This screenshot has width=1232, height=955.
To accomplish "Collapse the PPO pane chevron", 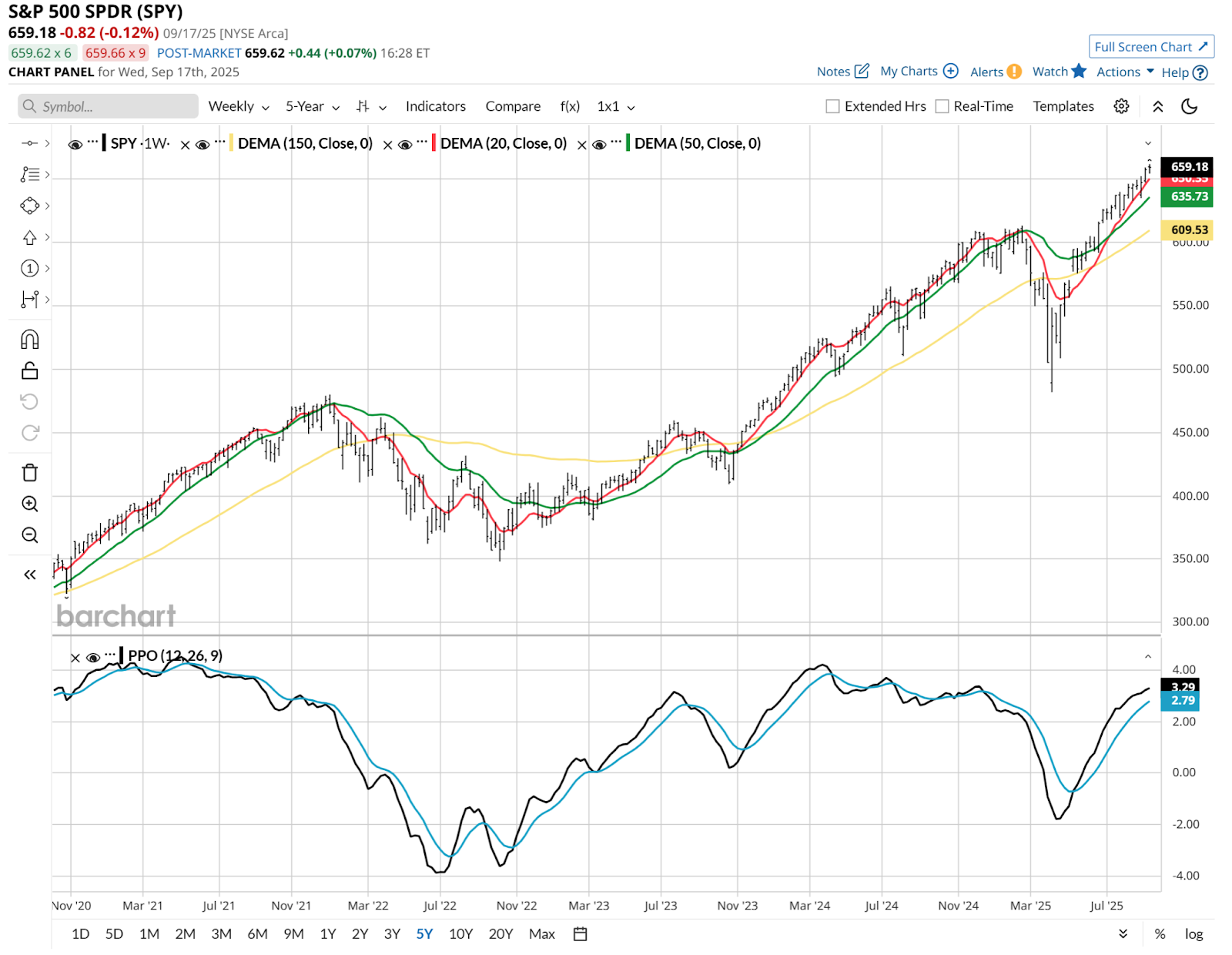I will [x=1148, y=657].
